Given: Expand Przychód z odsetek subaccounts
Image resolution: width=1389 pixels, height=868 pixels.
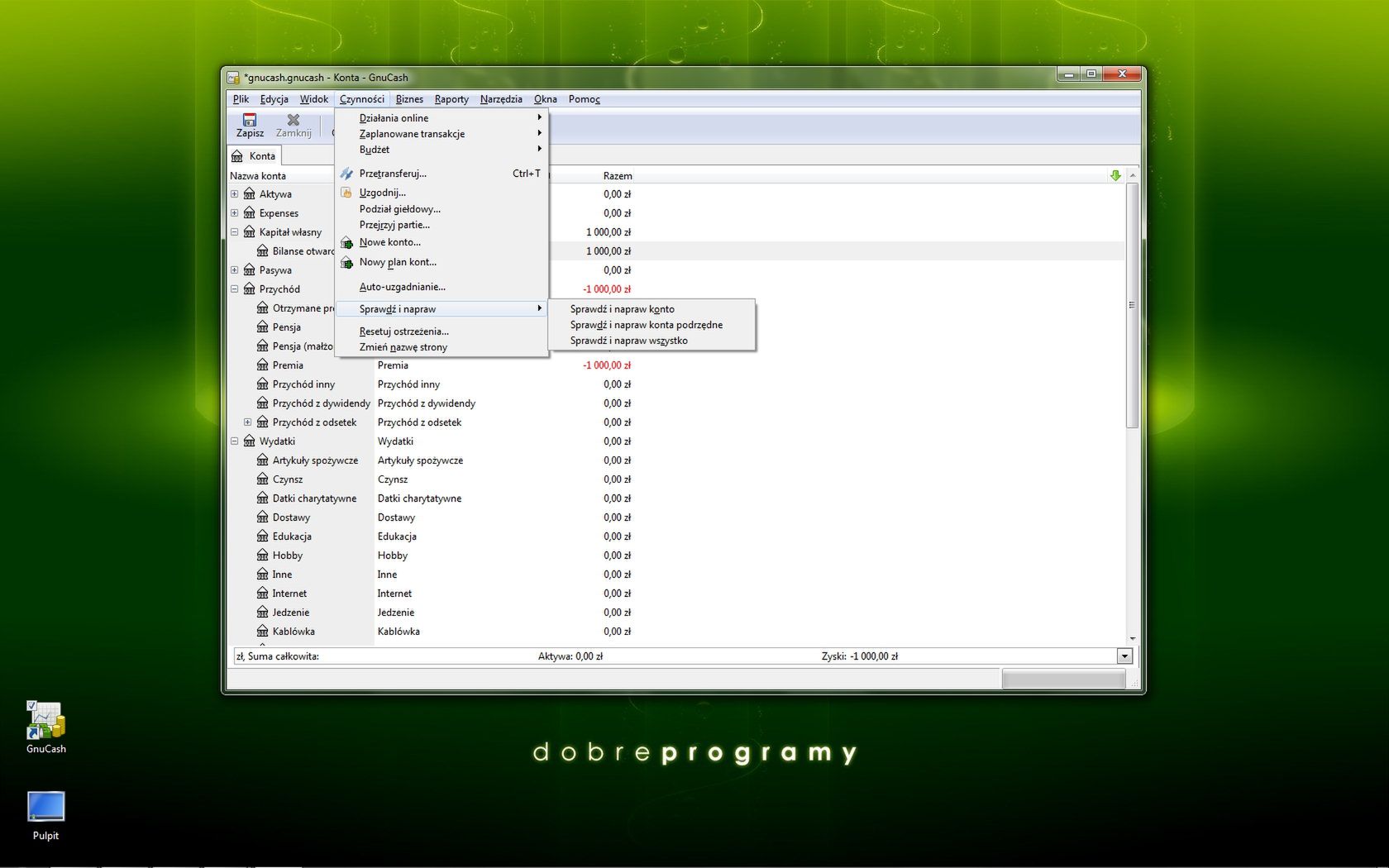Looking at the screenshot, I should [247, 422].
